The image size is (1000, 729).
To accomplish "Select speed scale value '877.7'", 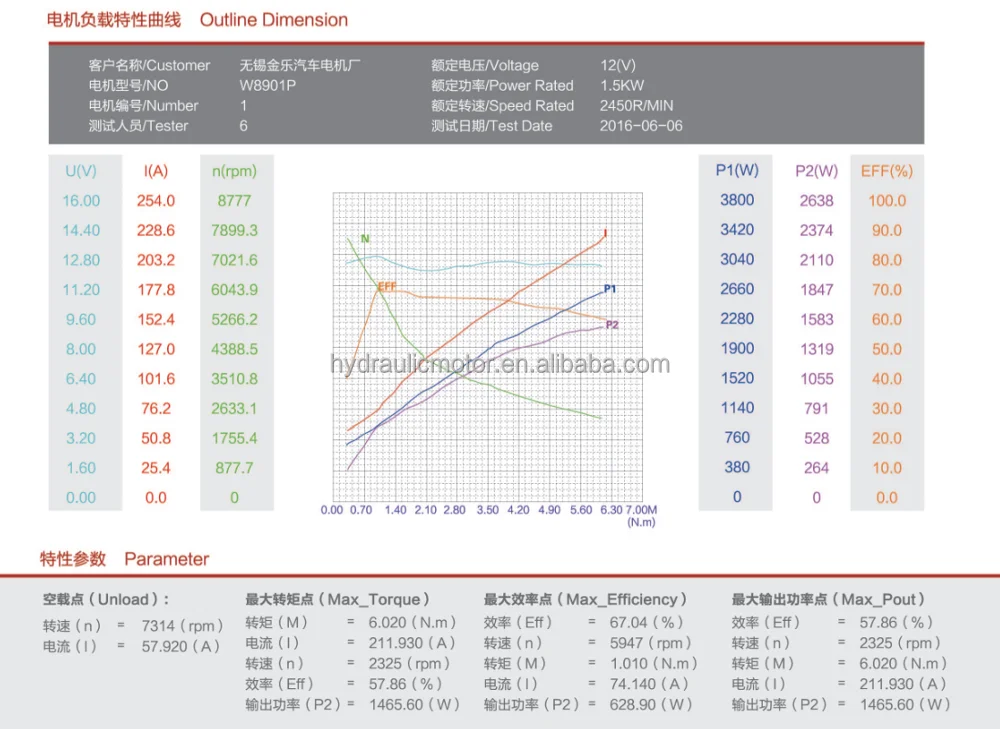I will coord(234,468).
